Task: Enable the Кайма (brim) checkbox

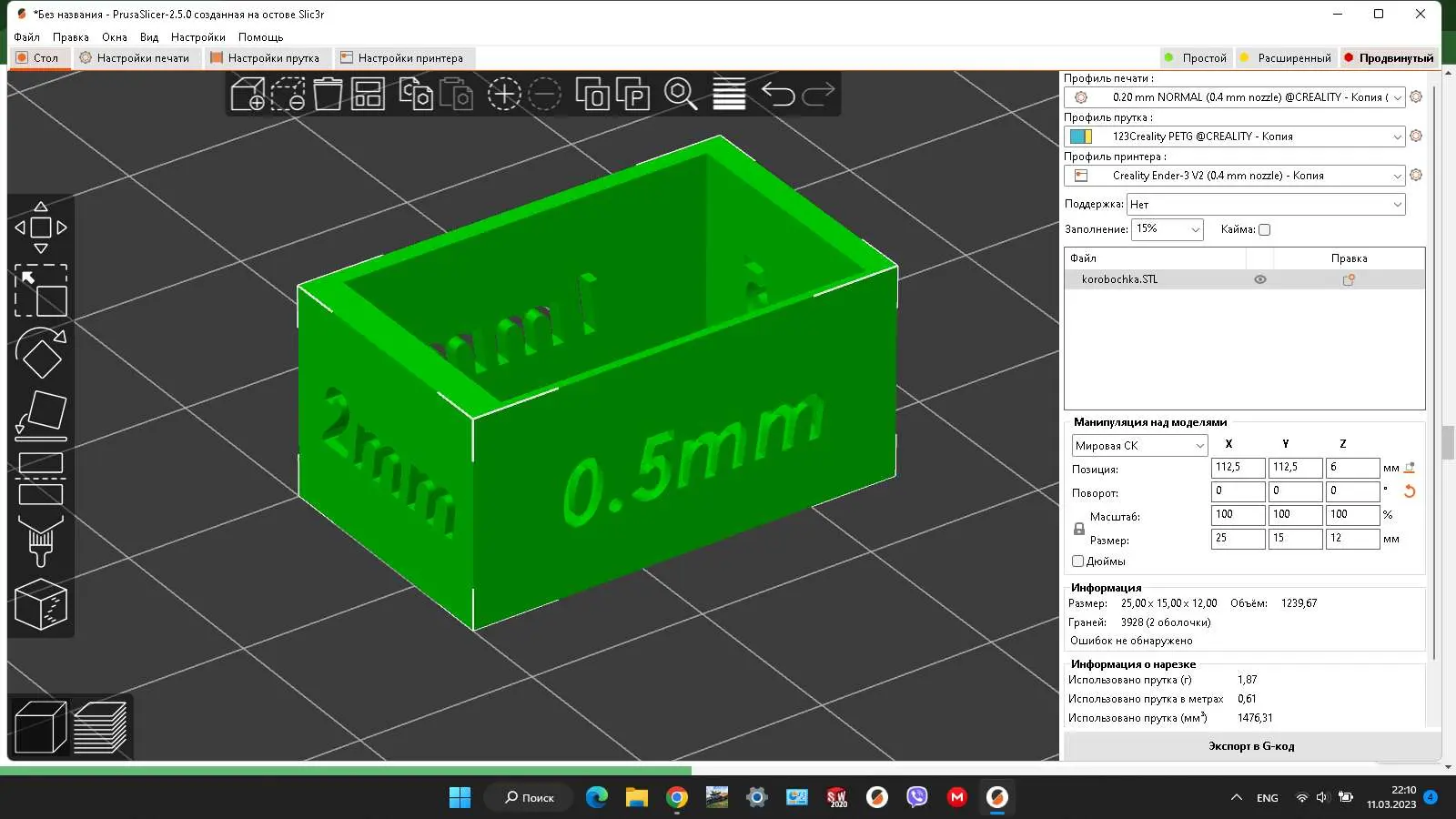Action: click(x=1264, y=230)
